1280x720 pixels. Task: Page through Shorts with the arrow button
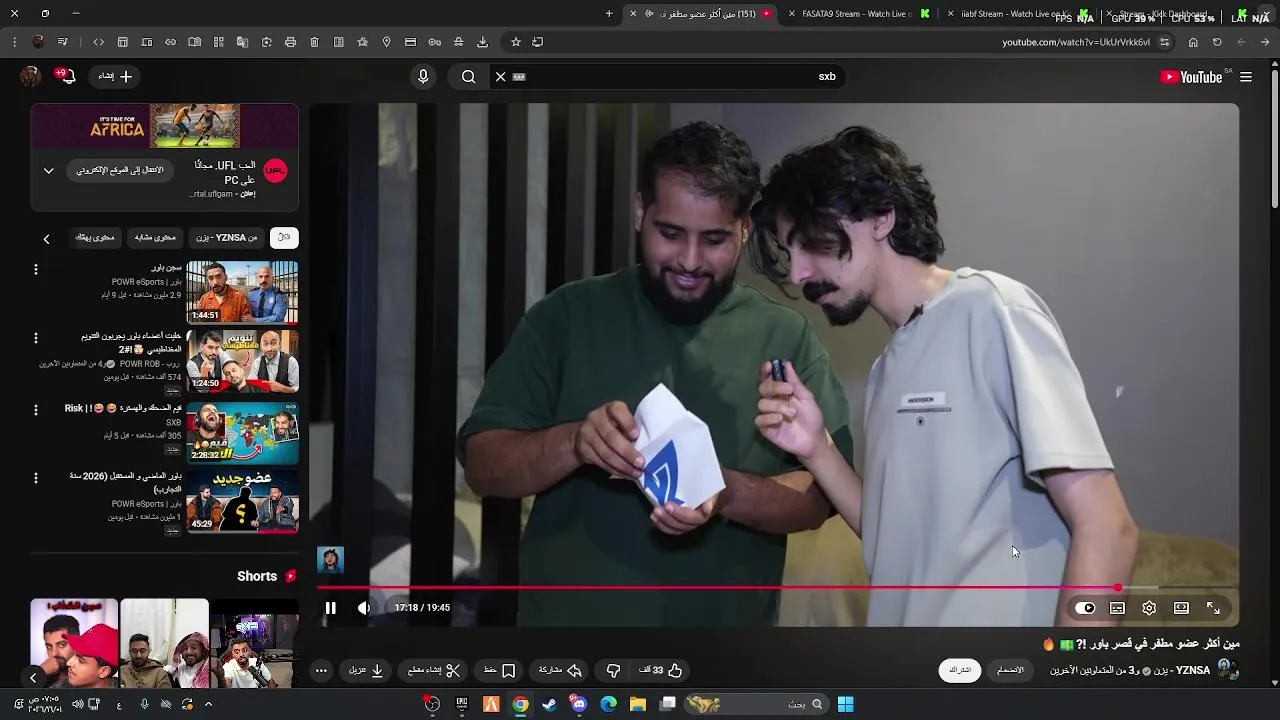(x=33, y=677)
